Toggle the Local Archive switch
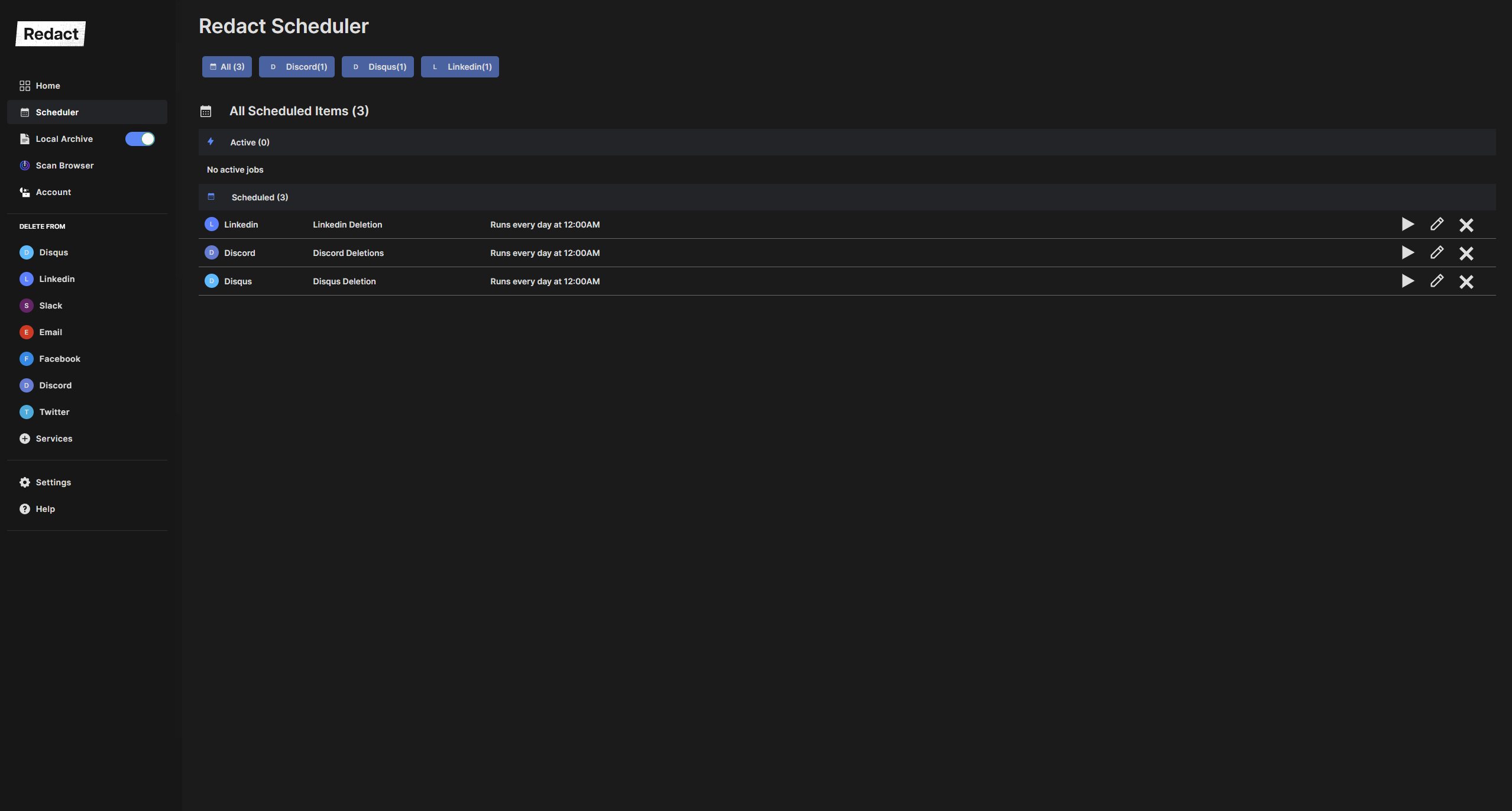This screenshot has width=1512, height=811. [x=140, y=139]
